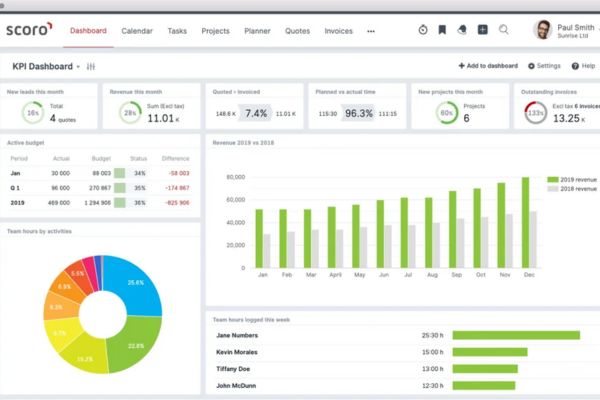Click the -174 867 difference value

coord(177,188)
